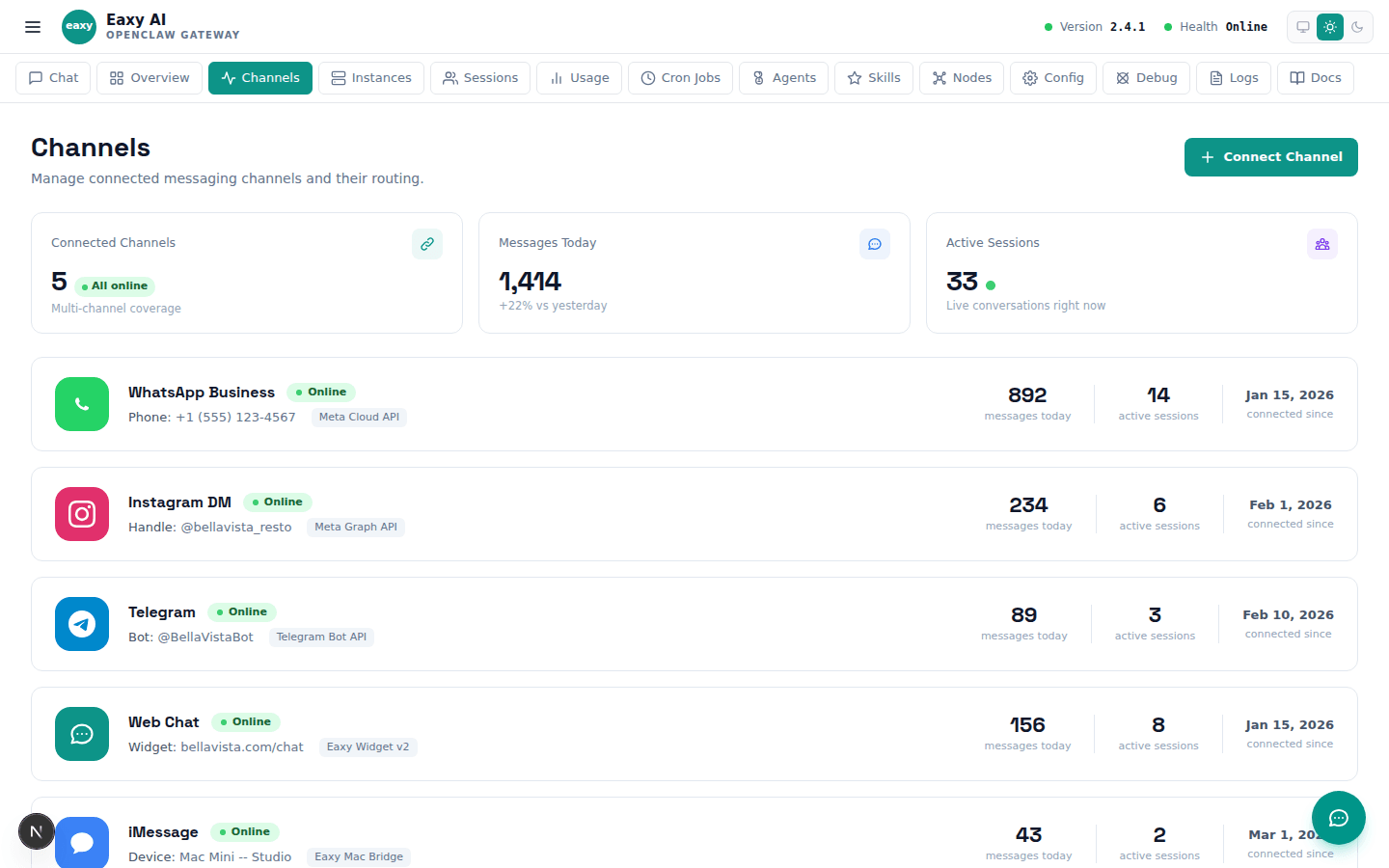Image resolution: width=1389 pixels, height=868 pixels.
Task: Open the Config tab
Action: 1053,78
